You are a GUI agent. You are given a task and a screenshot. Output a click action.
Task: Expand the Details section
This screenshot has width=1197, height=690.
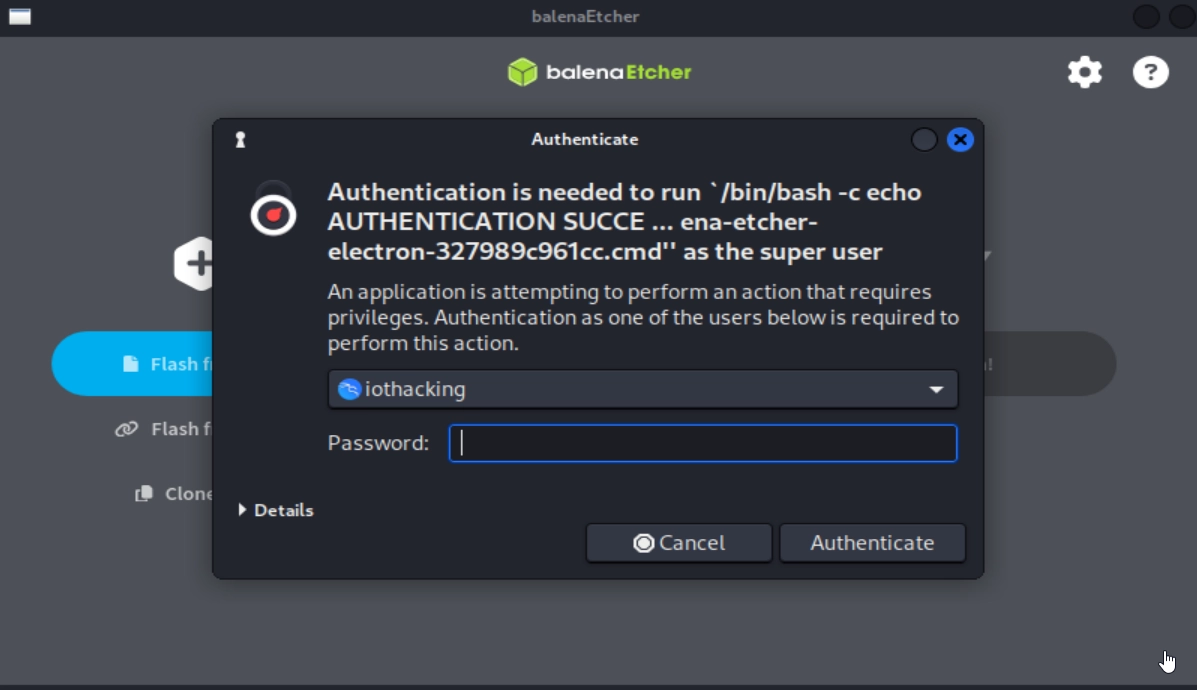coord(275,510)
